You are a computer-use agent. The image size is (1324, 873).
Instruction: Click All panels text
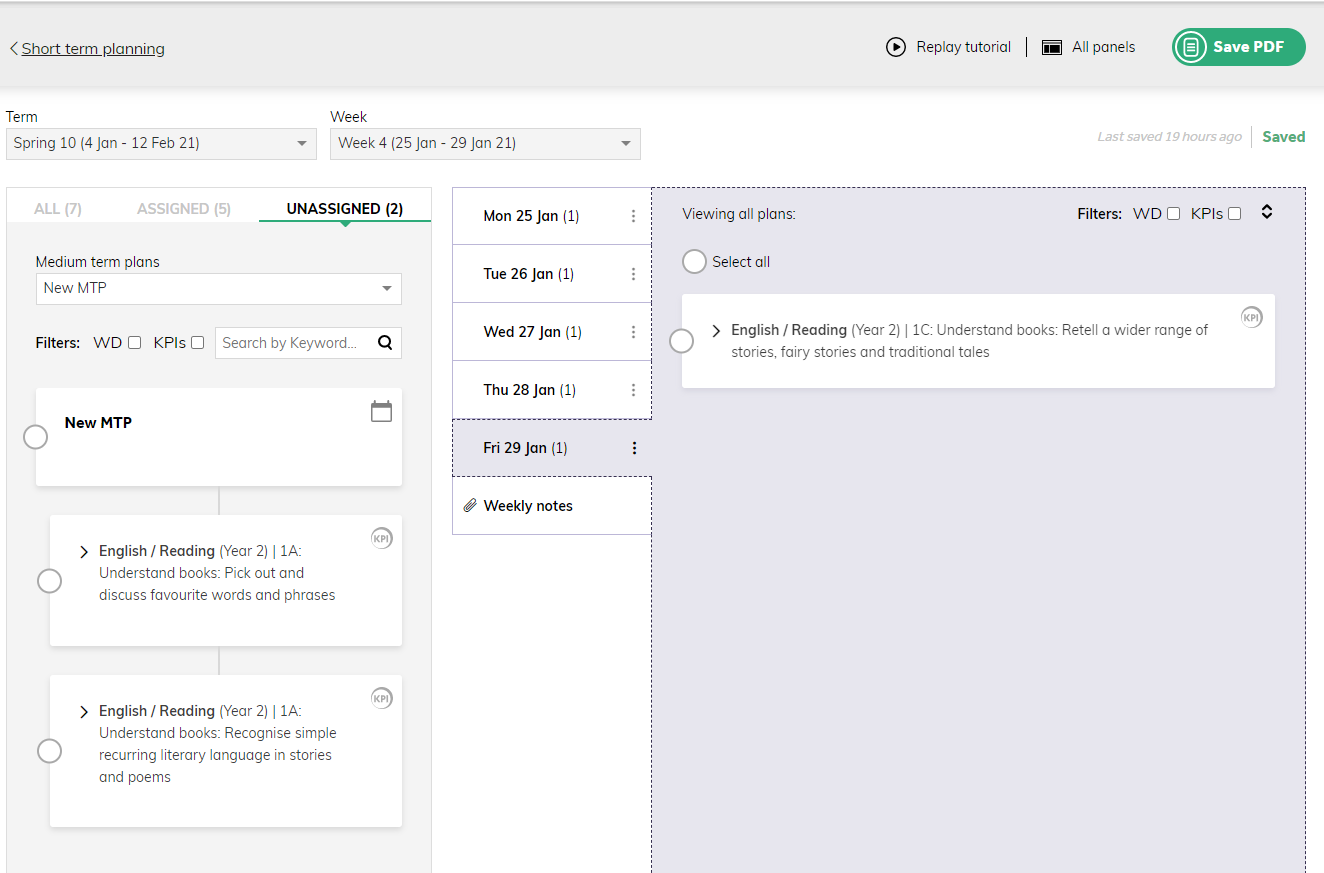coord(1103,47)
